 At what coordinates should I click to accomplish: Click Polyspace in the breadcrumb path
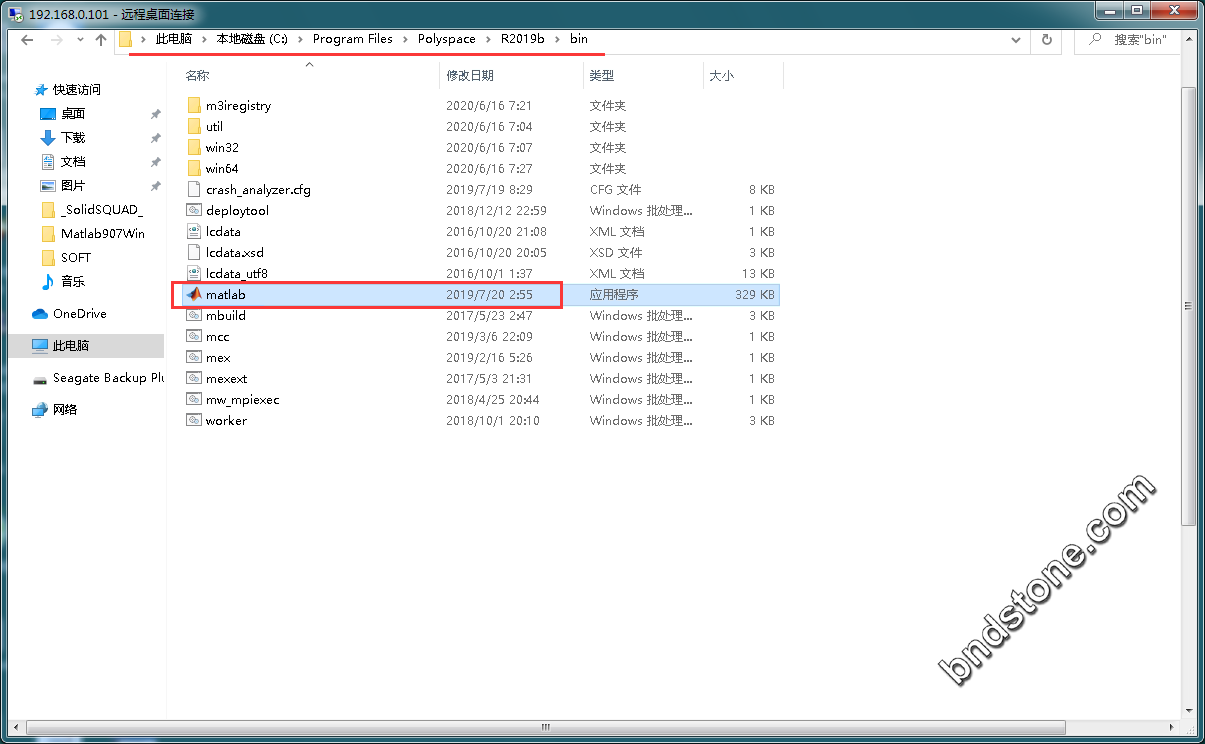[x=449, y=39]
